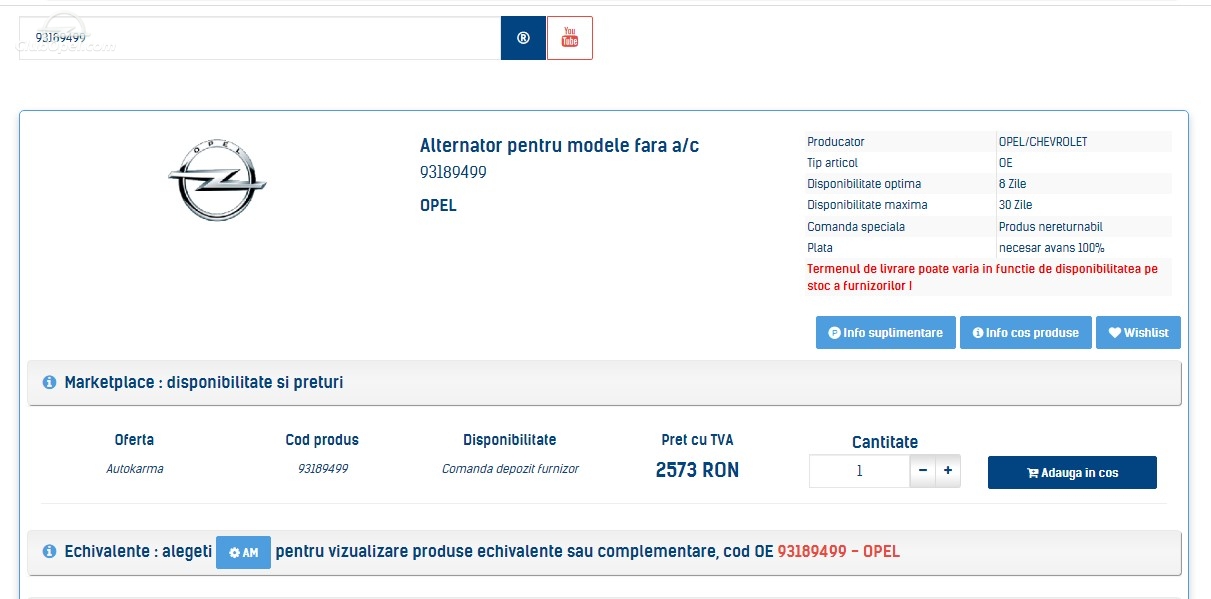Click the Echivalente section info icon
This screenshot has width=1211, height=599.
(x=50, y=552)
